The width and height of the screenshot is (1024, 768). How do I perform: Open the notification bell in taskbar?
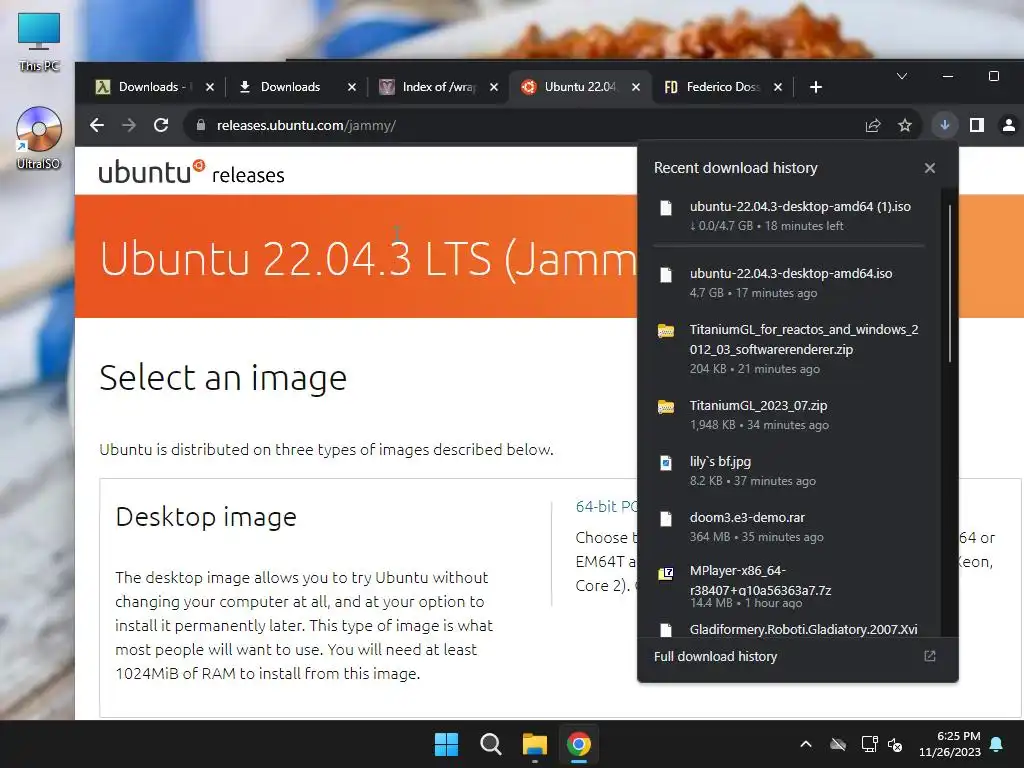[997, 744]
